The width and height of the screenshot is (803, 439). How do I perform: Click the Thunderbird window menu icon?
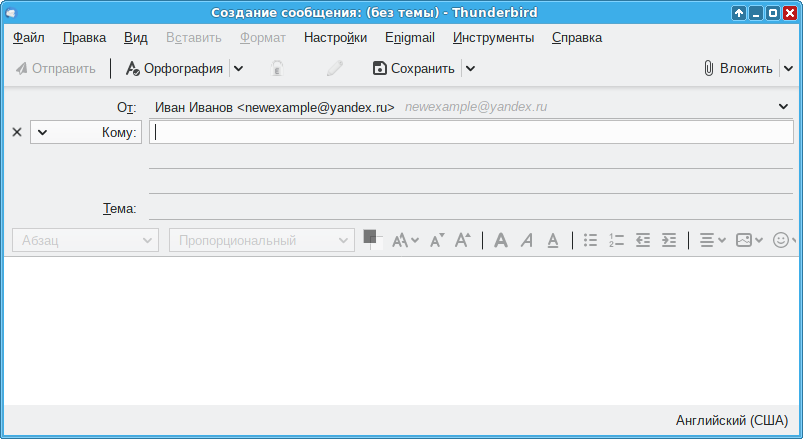pyautogui.click(x=11, y=13)
